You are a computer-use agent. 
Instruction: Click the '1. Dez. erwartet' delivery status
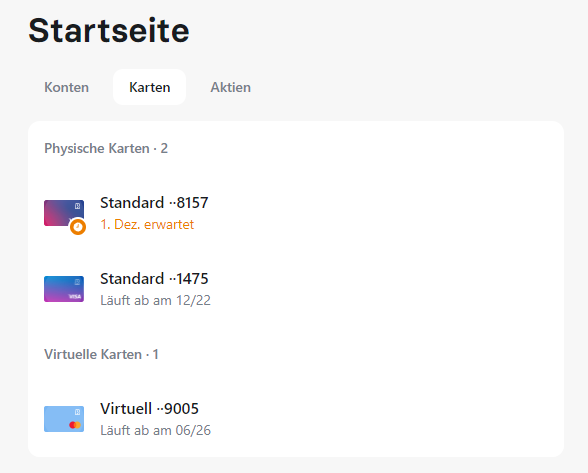pyautogui.click(x=147, y=224)
